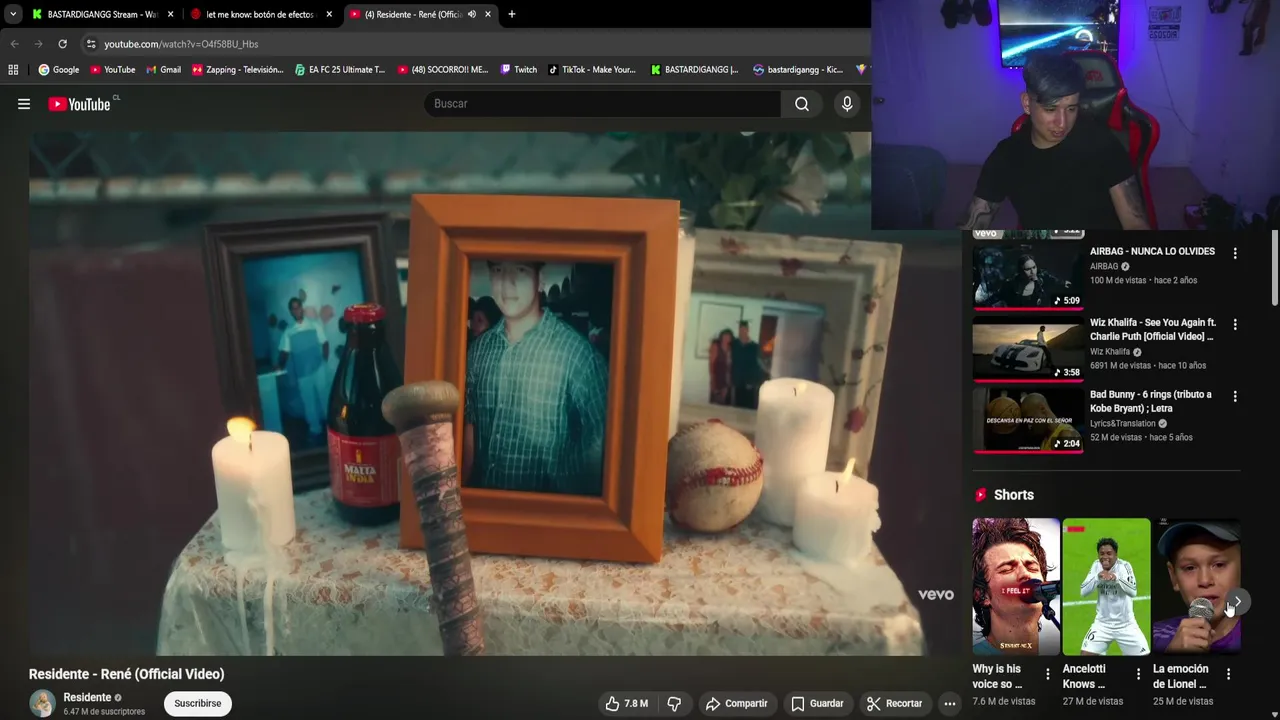Open options for 'Why is his voice so' short

tap(1048, 674)
